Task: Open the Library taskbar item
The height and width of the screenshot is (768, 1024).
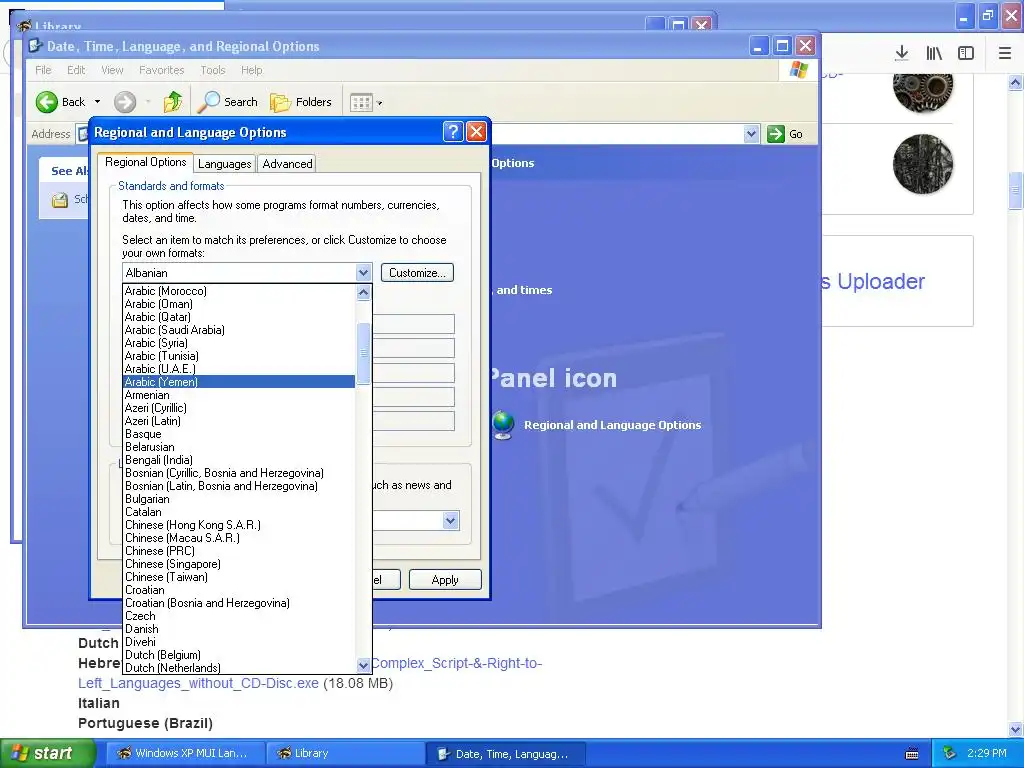Action: click(346, 754)
